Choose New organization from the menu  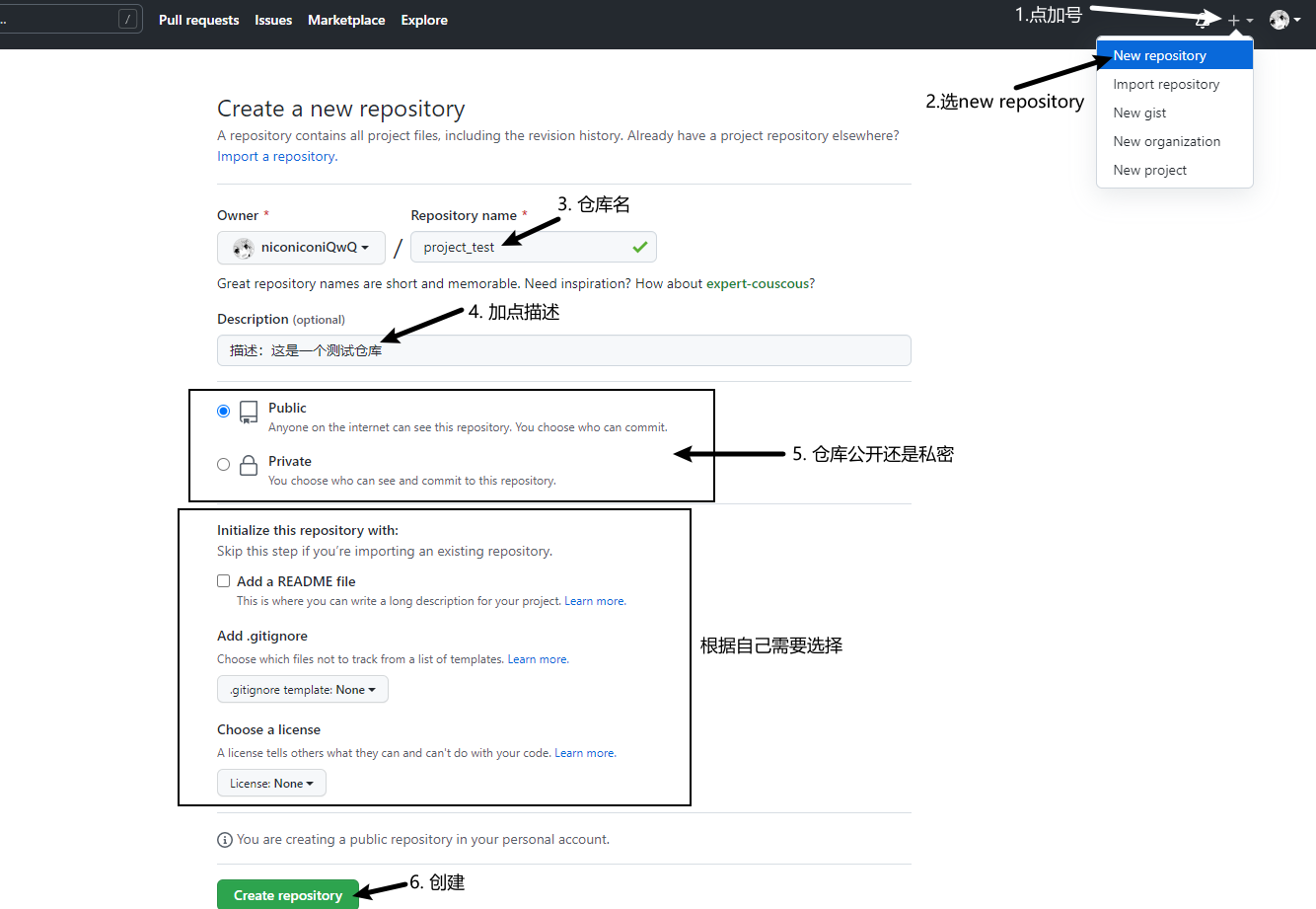pos(1175,141)
